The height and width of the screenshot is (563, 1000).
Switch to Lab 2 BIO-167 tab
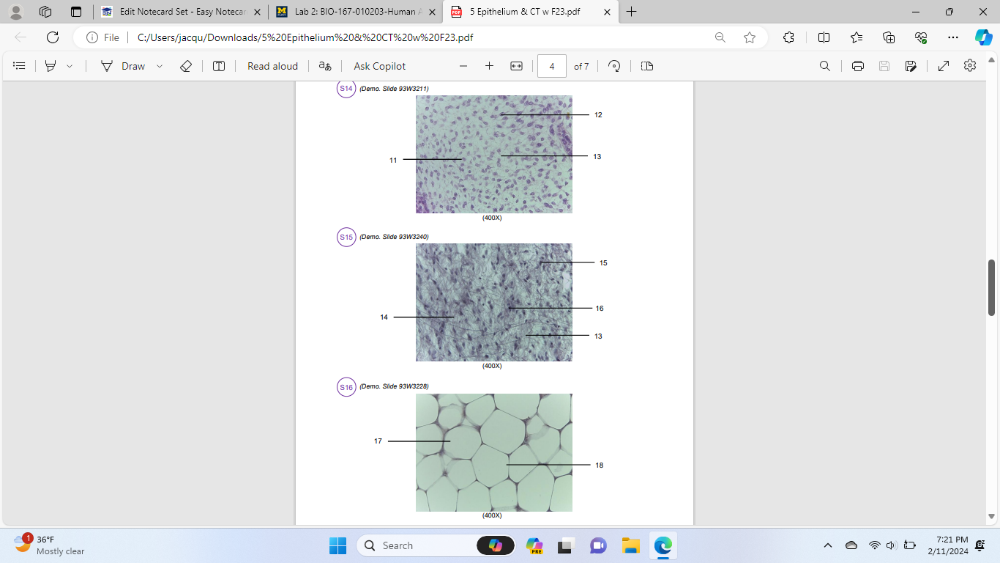355,12
